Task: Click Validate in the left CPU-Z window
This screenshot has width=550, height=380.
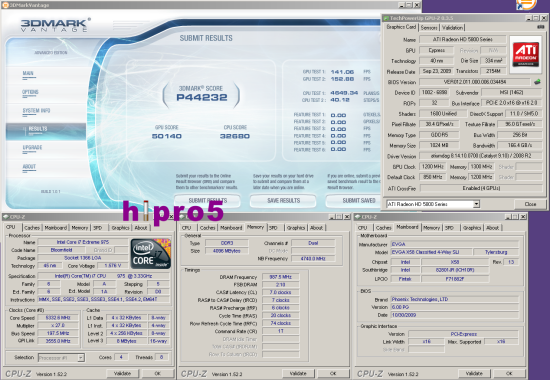Action: click(x=122, y=373)
